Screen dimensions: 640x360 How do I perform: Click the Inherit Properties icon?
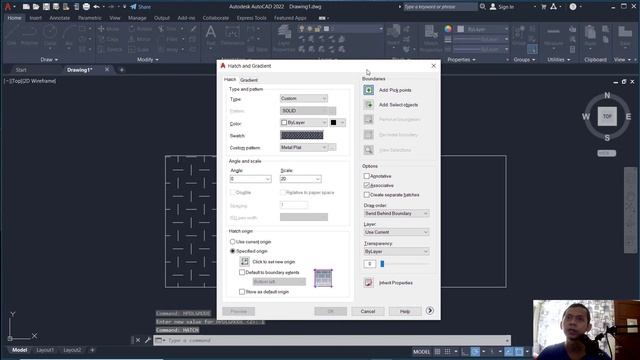point(368,282)
